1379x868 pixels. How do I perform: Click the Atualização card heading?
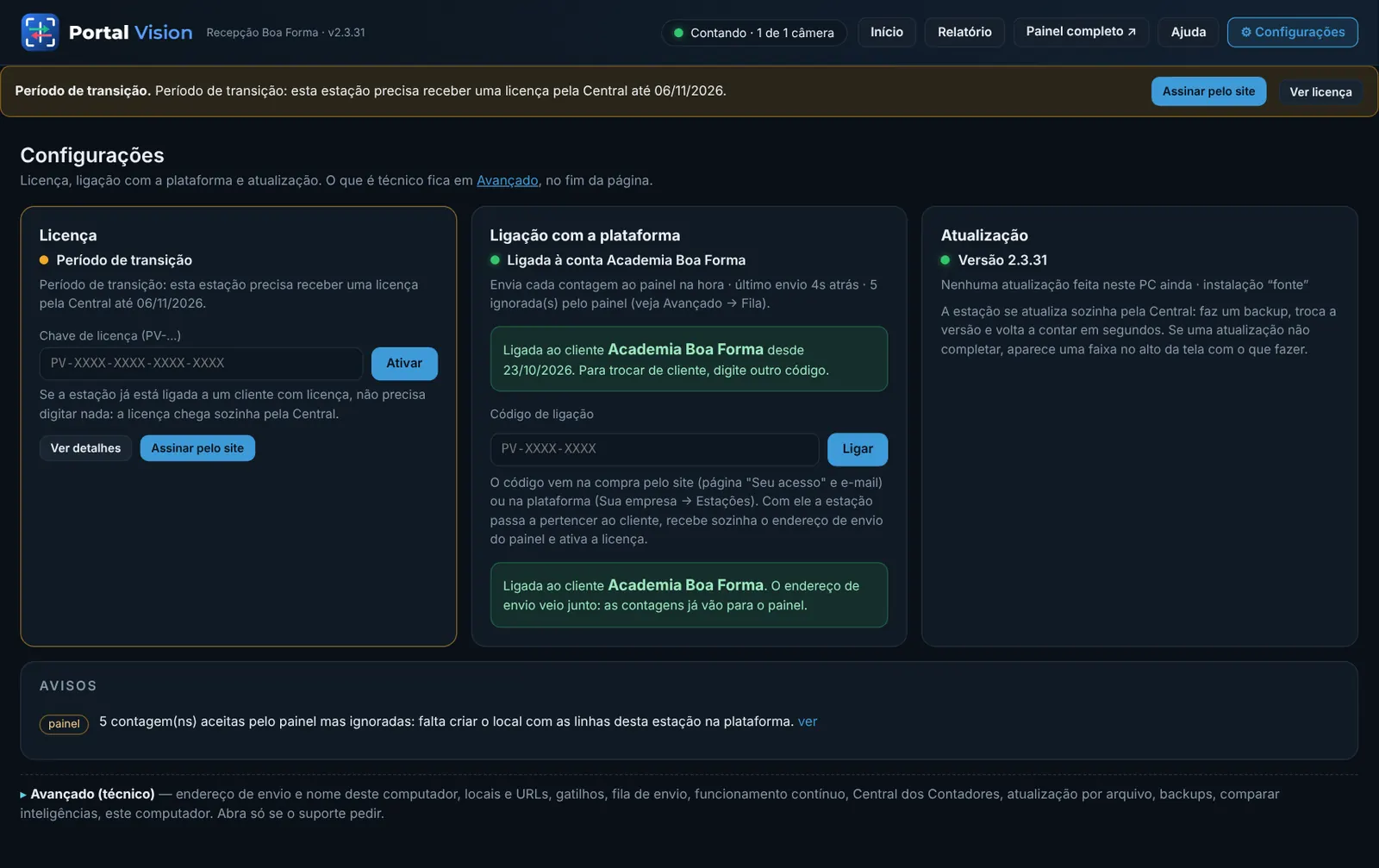984,235
